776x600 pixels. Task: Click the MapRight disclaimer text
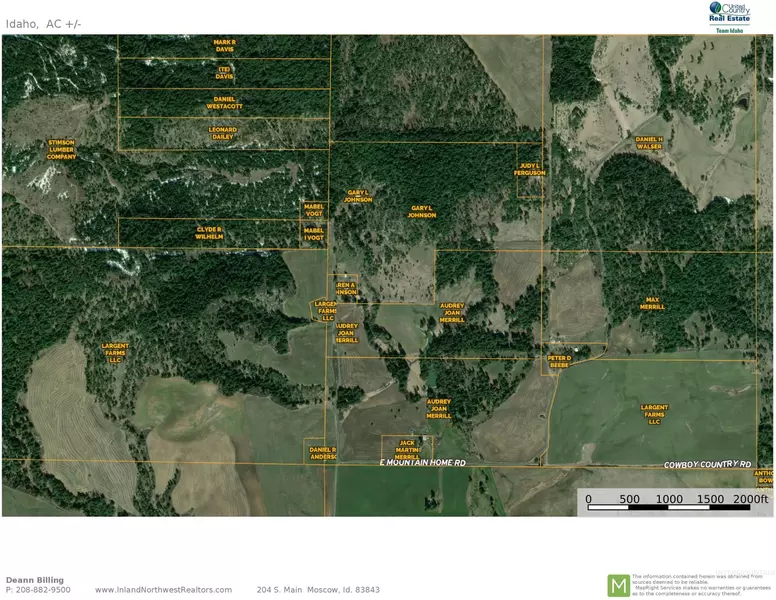(701, 585)
